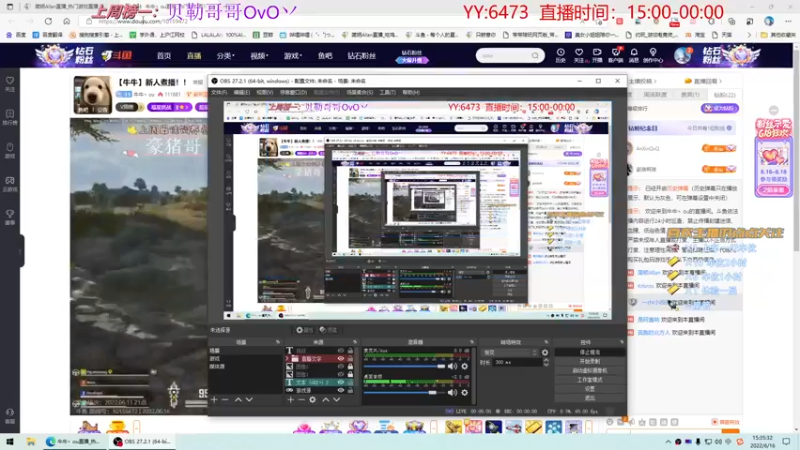Viewport: 800px width, 450px height.
Task: Toggle lock on 直播文字 source group
Action: tap(350, 359)
